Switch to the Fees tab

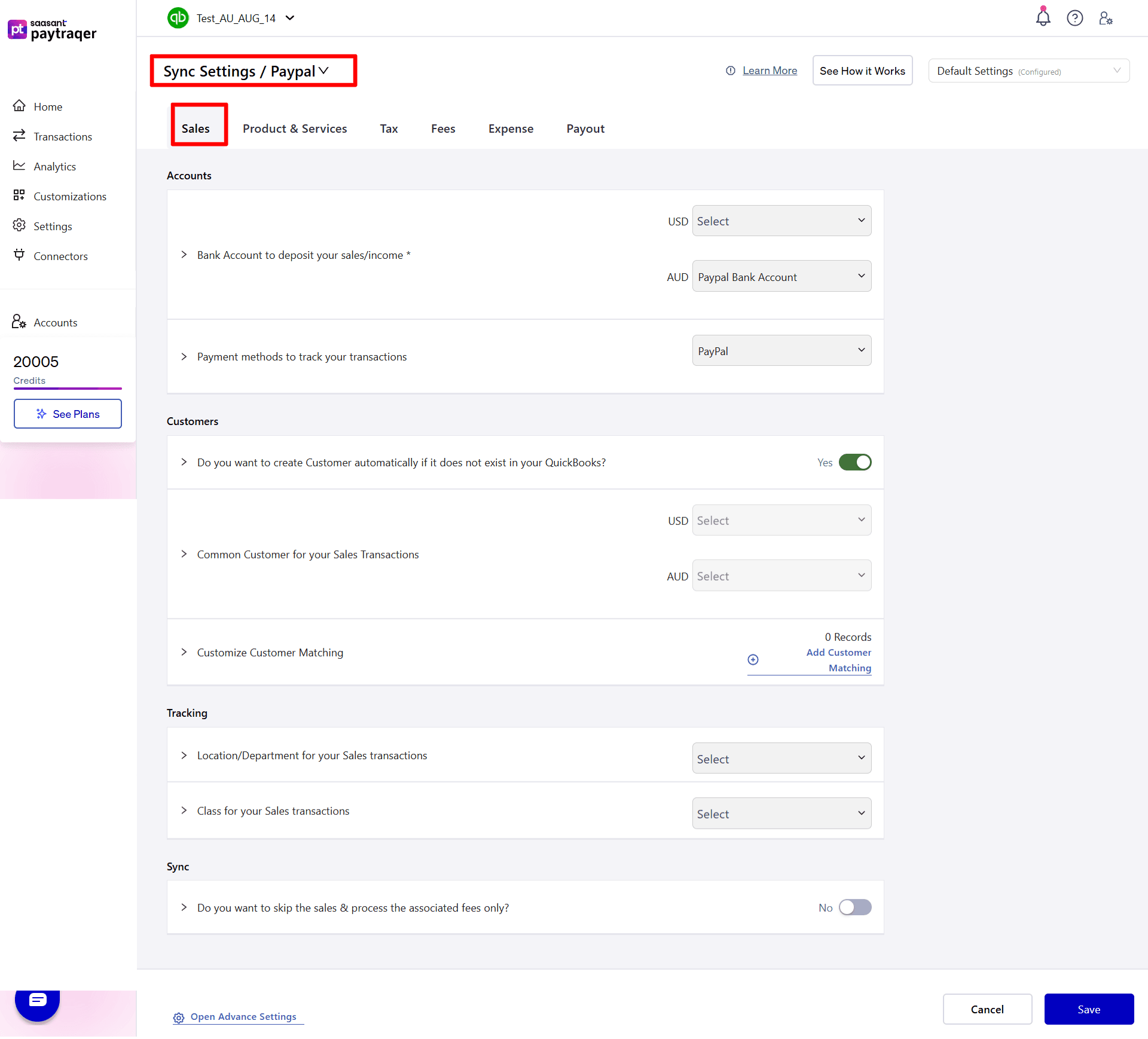442,129
